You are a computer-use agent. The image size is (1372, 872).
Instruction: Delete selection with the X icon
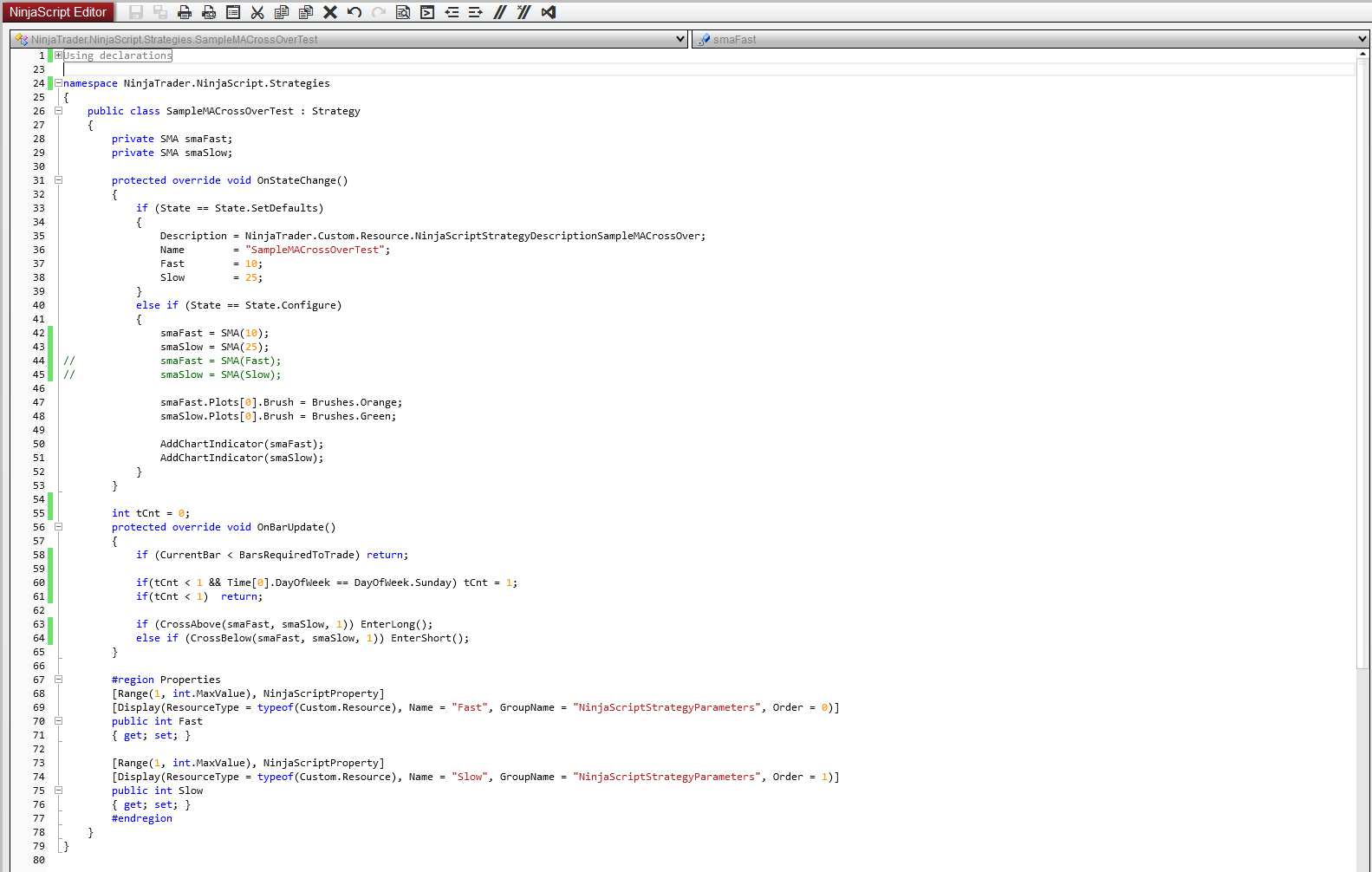click(x=330, y=12)
